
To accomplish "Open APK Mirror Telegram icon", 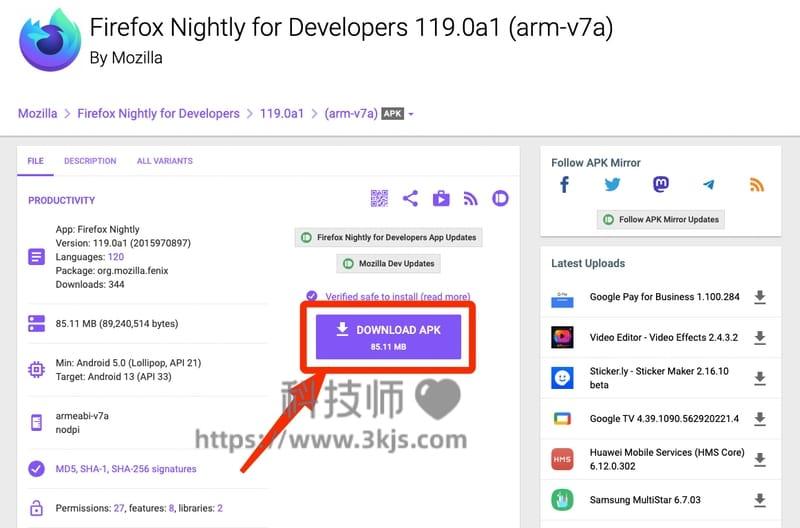I will pyautogui.click(x=709, y=185).
